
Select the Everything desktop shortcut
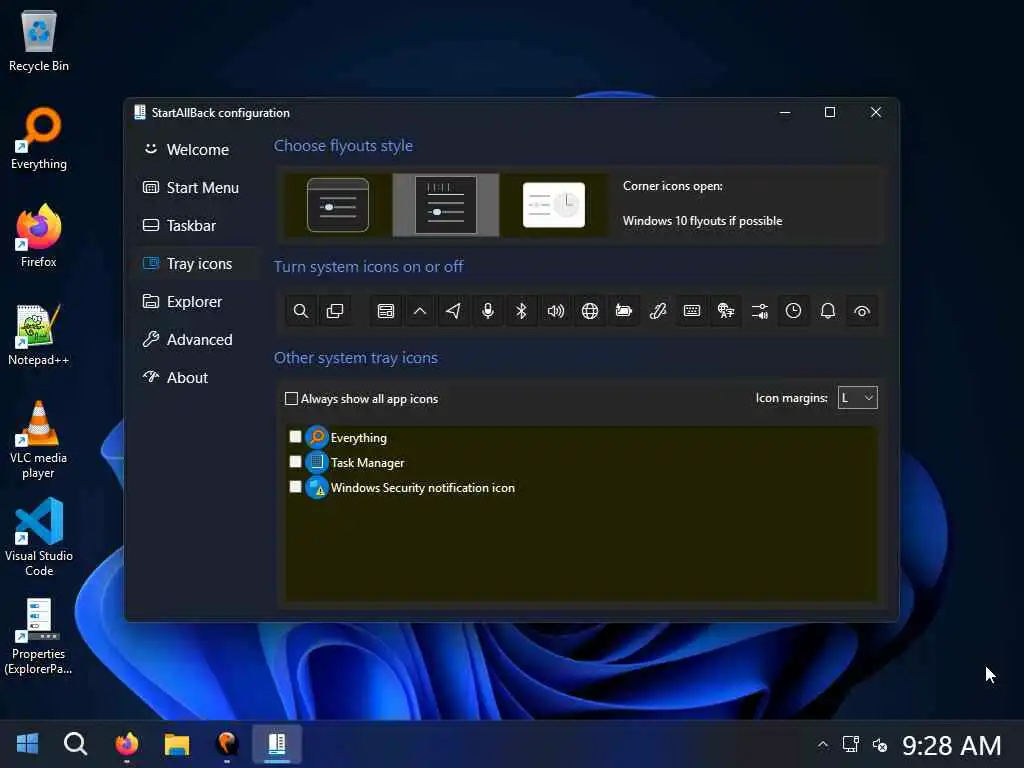pos(39,138)
